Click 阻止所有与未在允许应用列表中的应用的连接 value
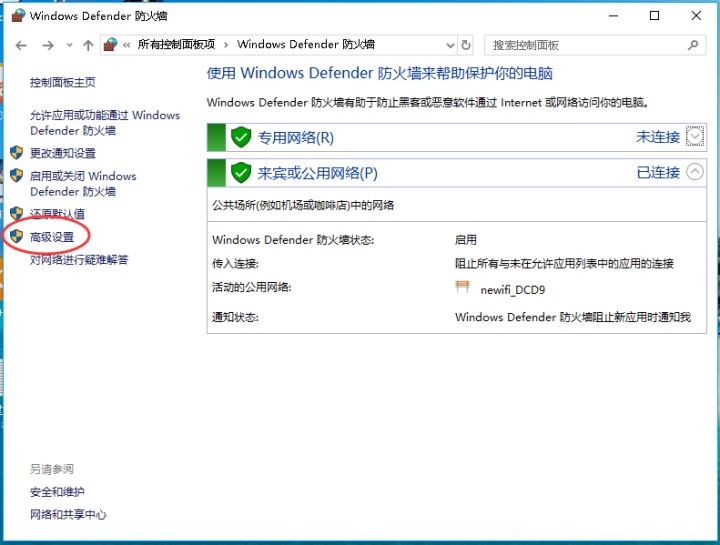This screenshot has width=720, height=545. 564,264
